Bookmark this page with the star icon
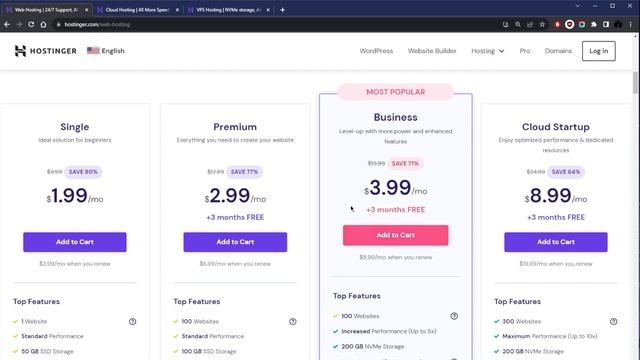Image resolution: width=640 pixels, height=360 pixels. pyautogui.click(x=542, y=24)
